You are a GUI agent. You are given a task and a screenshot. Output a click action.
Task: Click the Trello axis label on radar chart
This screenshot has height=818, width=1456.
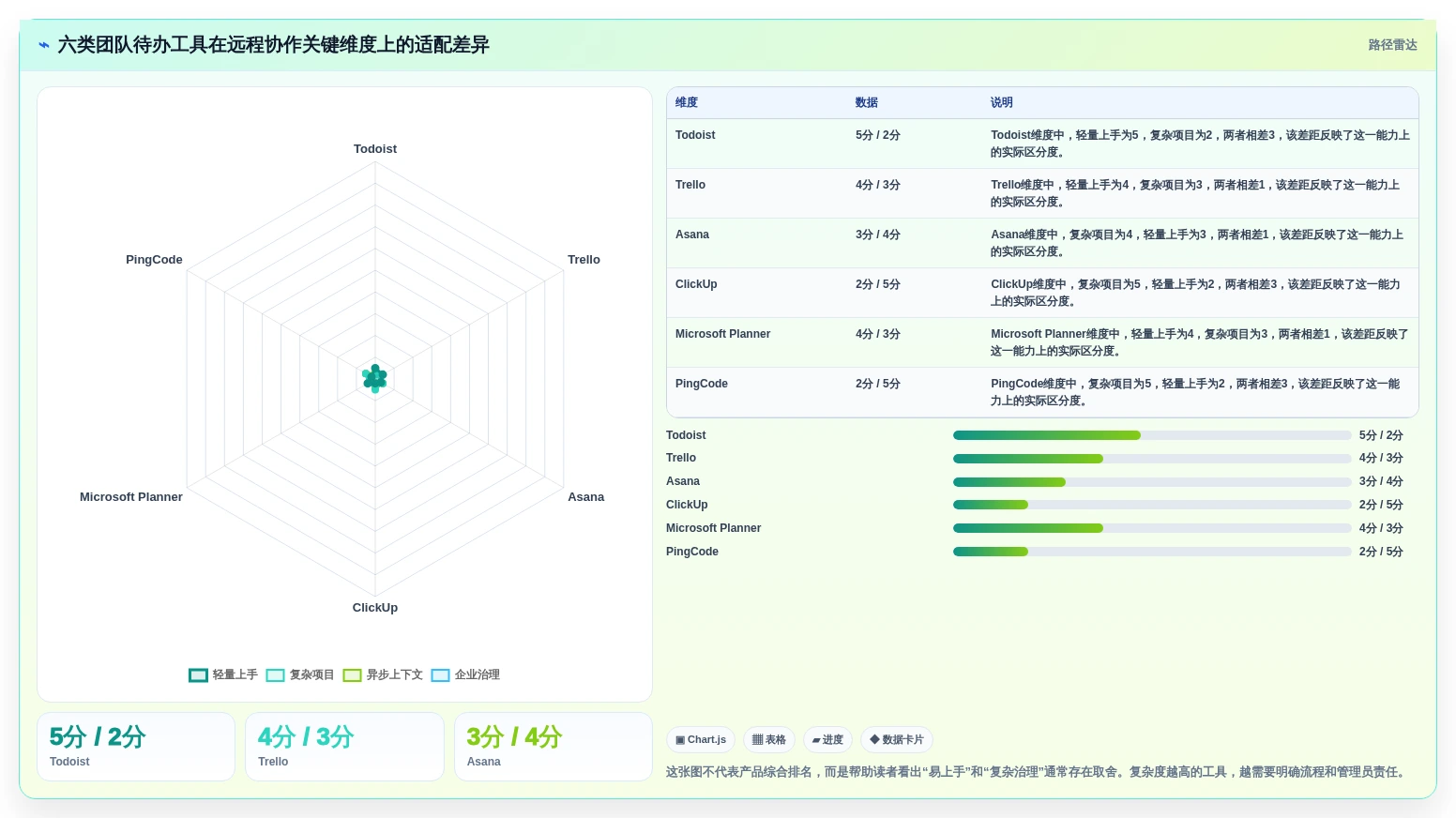coord(584,260)
